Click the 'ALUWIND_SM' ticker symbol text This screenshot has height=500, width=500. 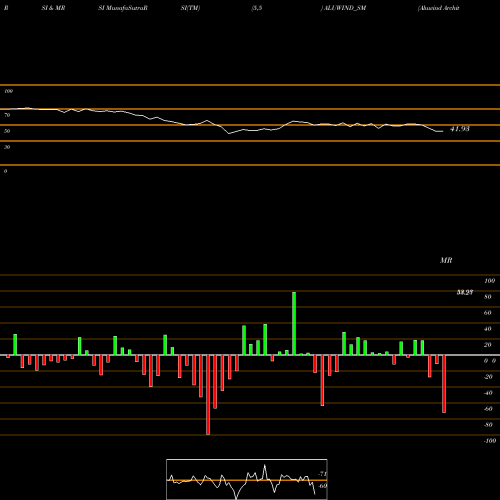coord(345,8)
